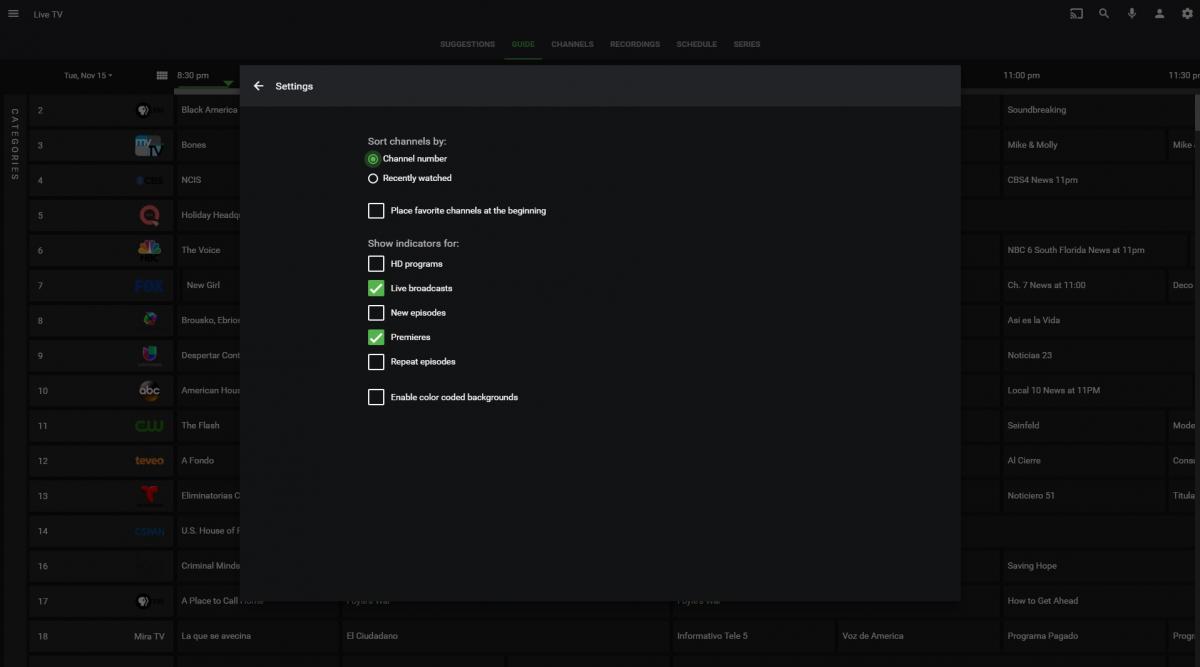
Task: Activate the voice microphone icon
Action: tap(1132, 14)
